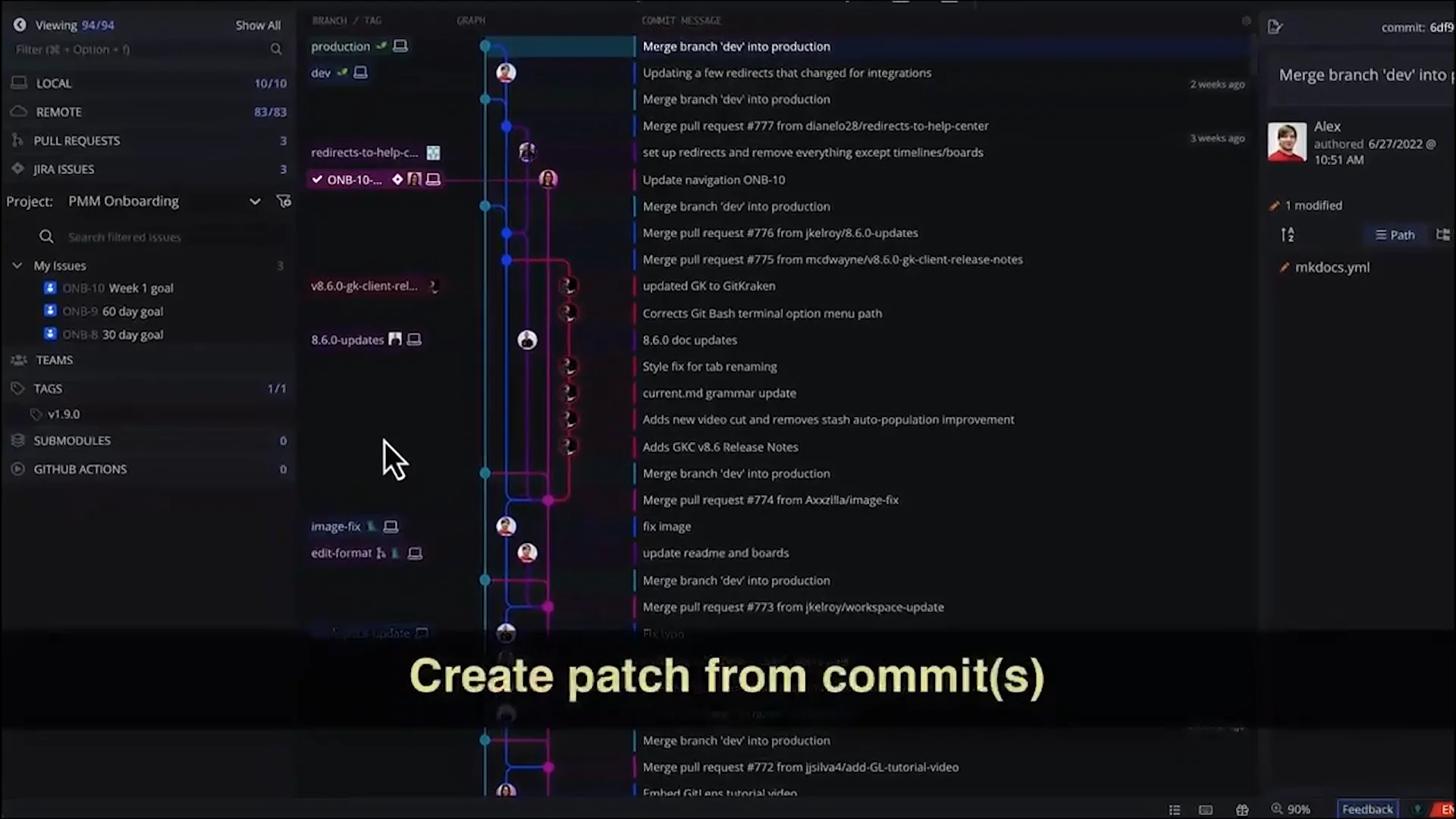The width and height of the screenshot is (1456, 819).
Task: Click the ONB-10 checked-out branch checkmark
Action: point(317,180)
